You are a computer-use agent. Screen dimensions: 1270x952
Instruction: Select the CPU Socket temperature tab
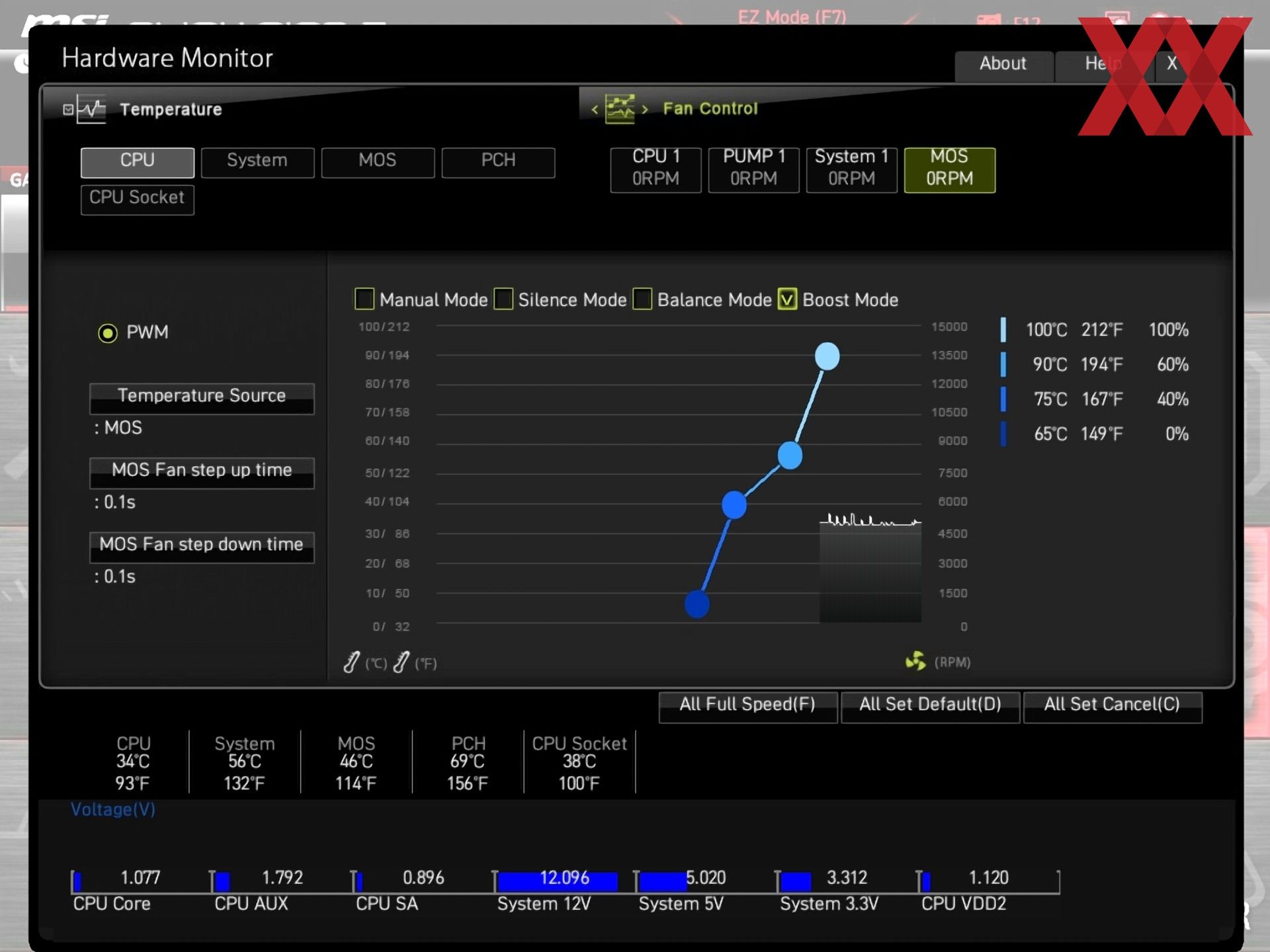[138, 200]
